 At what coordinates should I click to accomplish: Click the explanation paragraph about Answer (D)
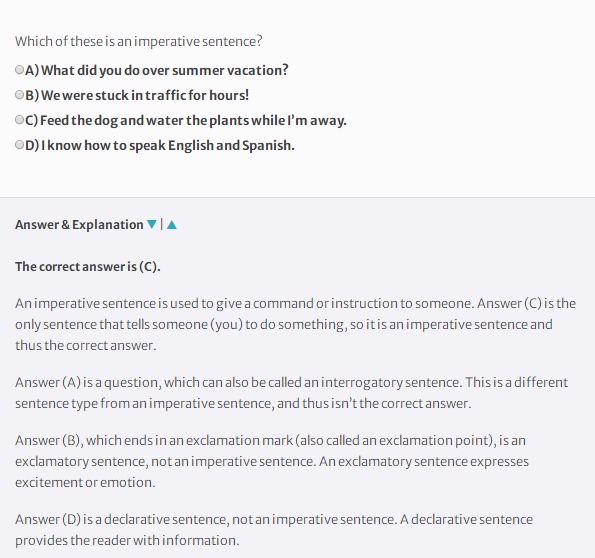tap(274, 530)
